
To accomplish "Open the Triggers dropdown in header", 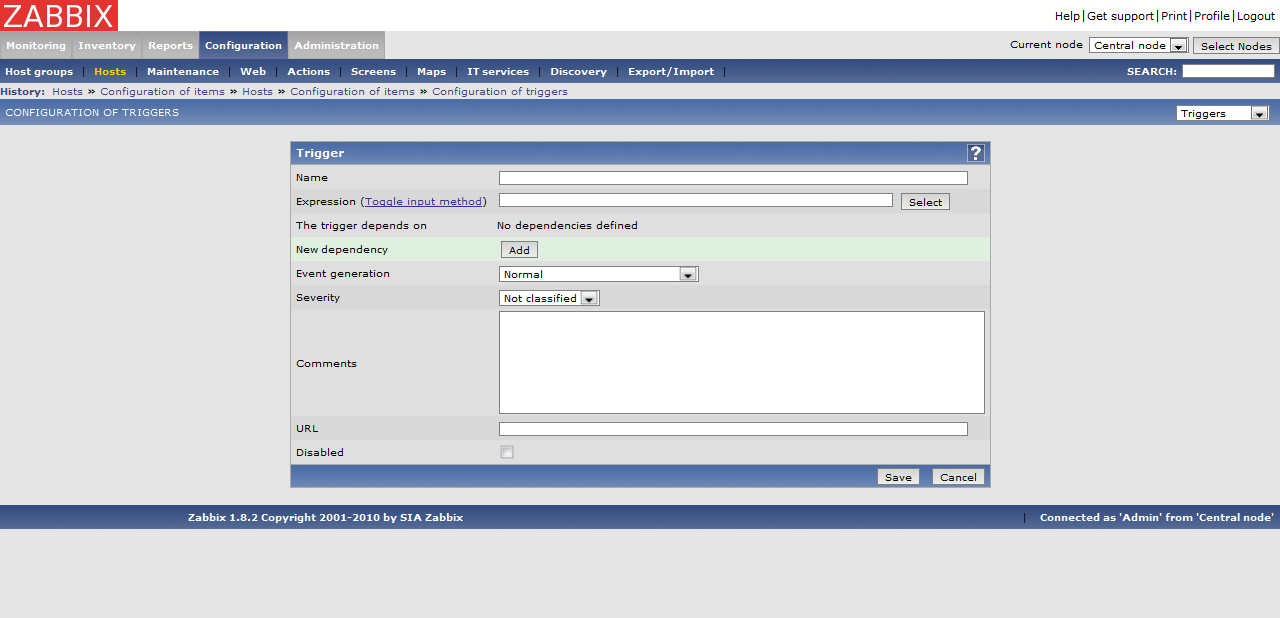I will click(1222, 113).
